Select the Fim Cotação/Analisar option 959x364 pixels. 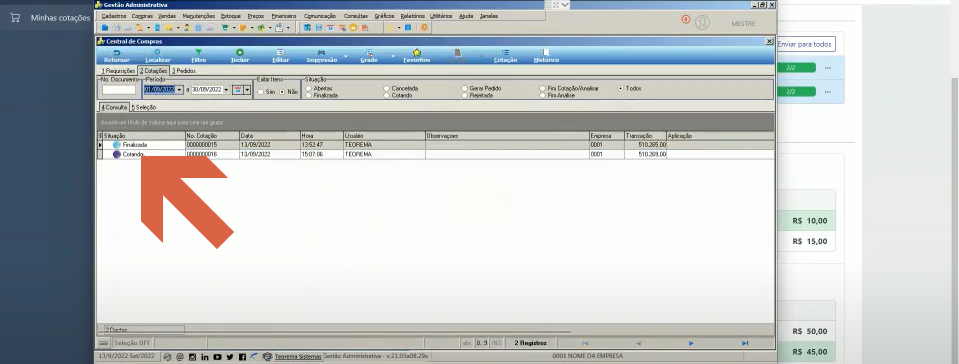569,89
